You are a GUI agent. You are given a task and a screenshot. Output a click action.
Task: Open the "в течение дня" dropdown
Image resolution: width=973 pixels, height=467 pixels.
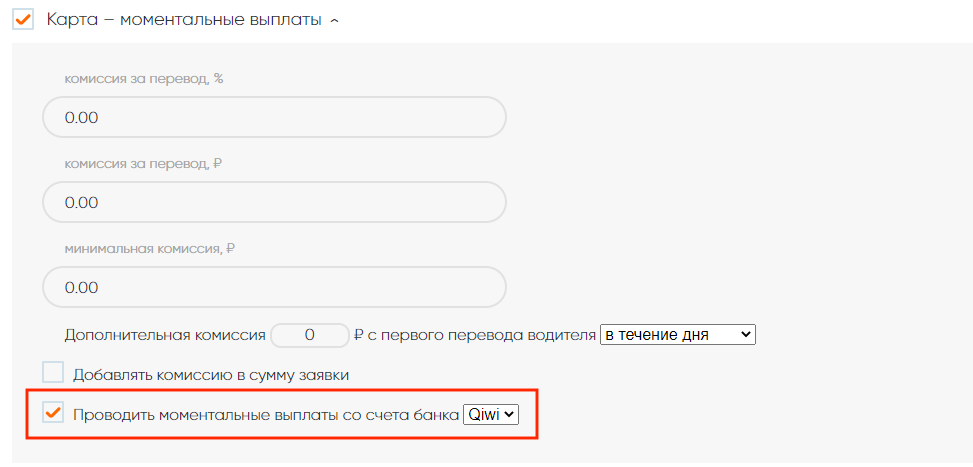click(677, 335)
